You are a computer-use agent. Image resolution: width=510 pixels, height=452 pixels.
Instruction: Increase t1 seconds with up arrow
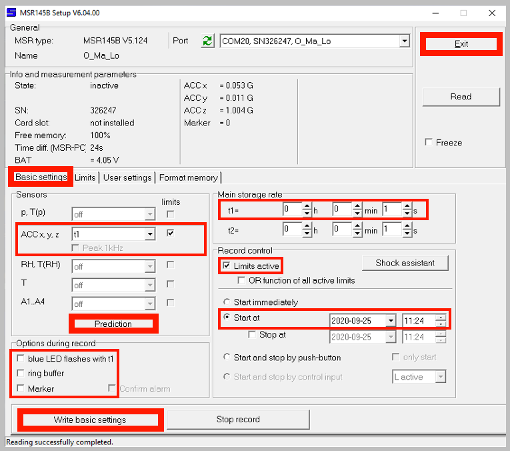tap(407, 206)
